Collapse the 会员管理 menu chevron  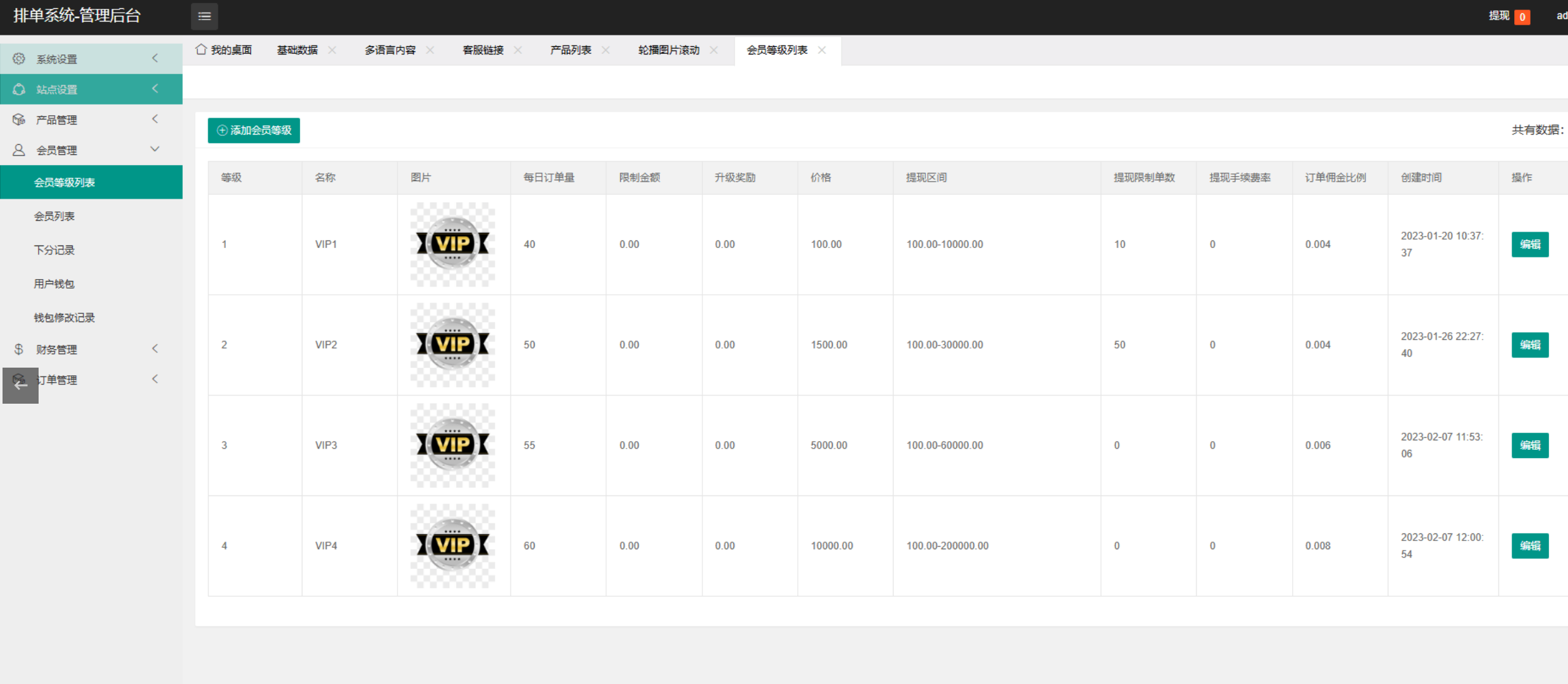point(155,149)
